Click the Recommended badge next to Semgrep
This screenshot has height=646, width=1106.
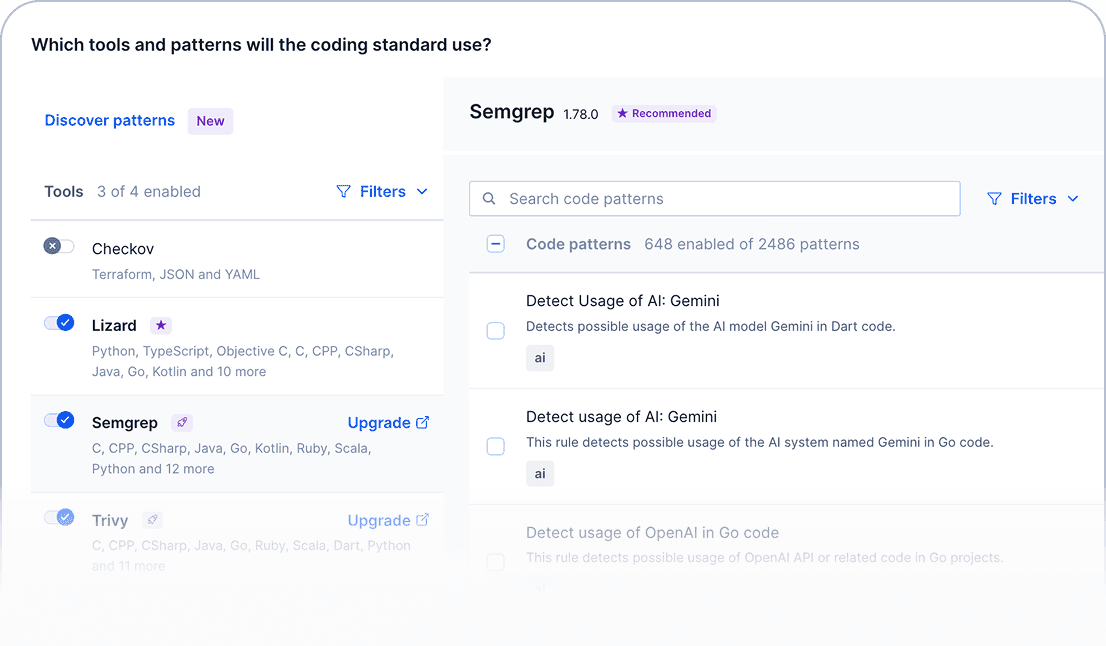[x=664, y=114]
